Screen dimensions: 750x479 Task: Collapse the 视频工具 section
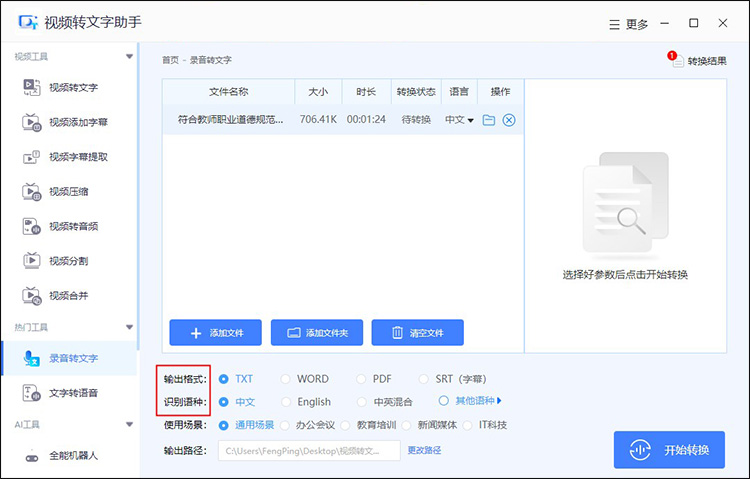click(x=129, y=56)
